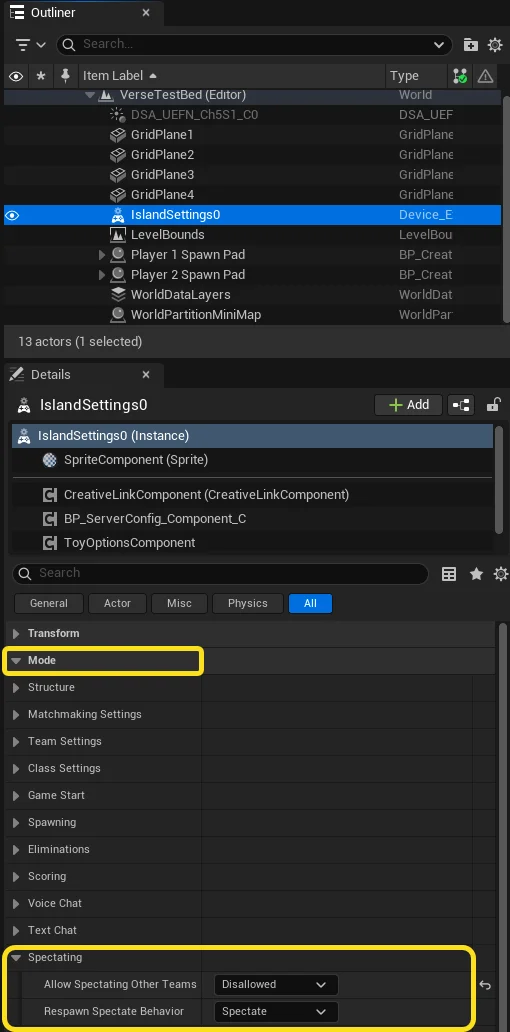Open Outliner settings gear icon
The height and width of the screenshot is (1032, 510).
[495, 45]
